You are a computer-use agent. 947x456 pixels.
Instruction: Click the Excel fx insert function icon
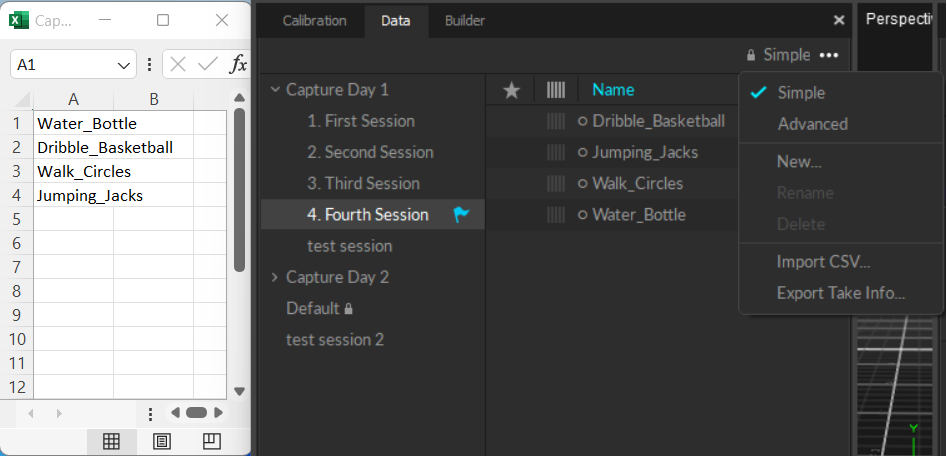(238, 64)
